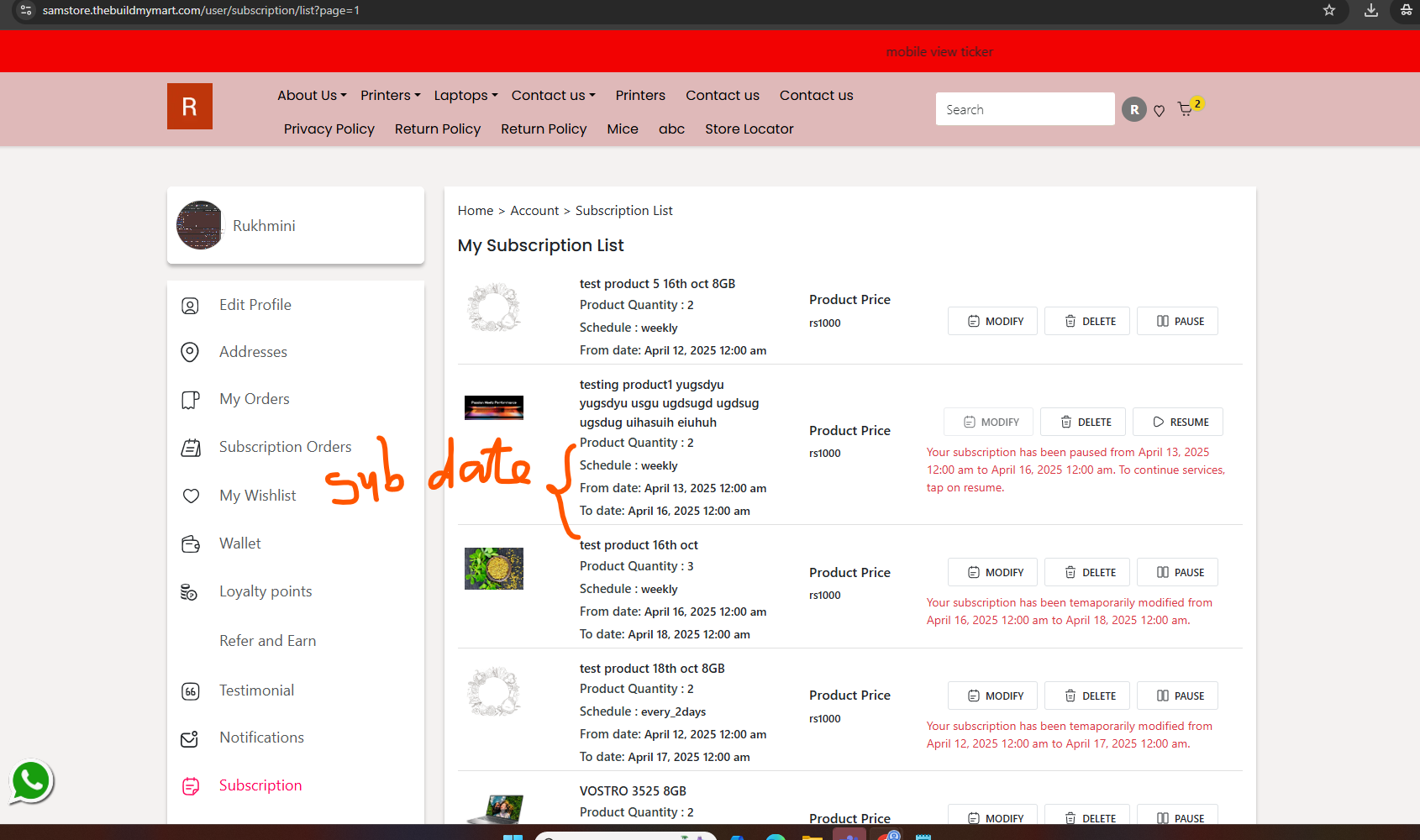Open the Store Locator nav item
1420x840 pixels.
(749, 129)
